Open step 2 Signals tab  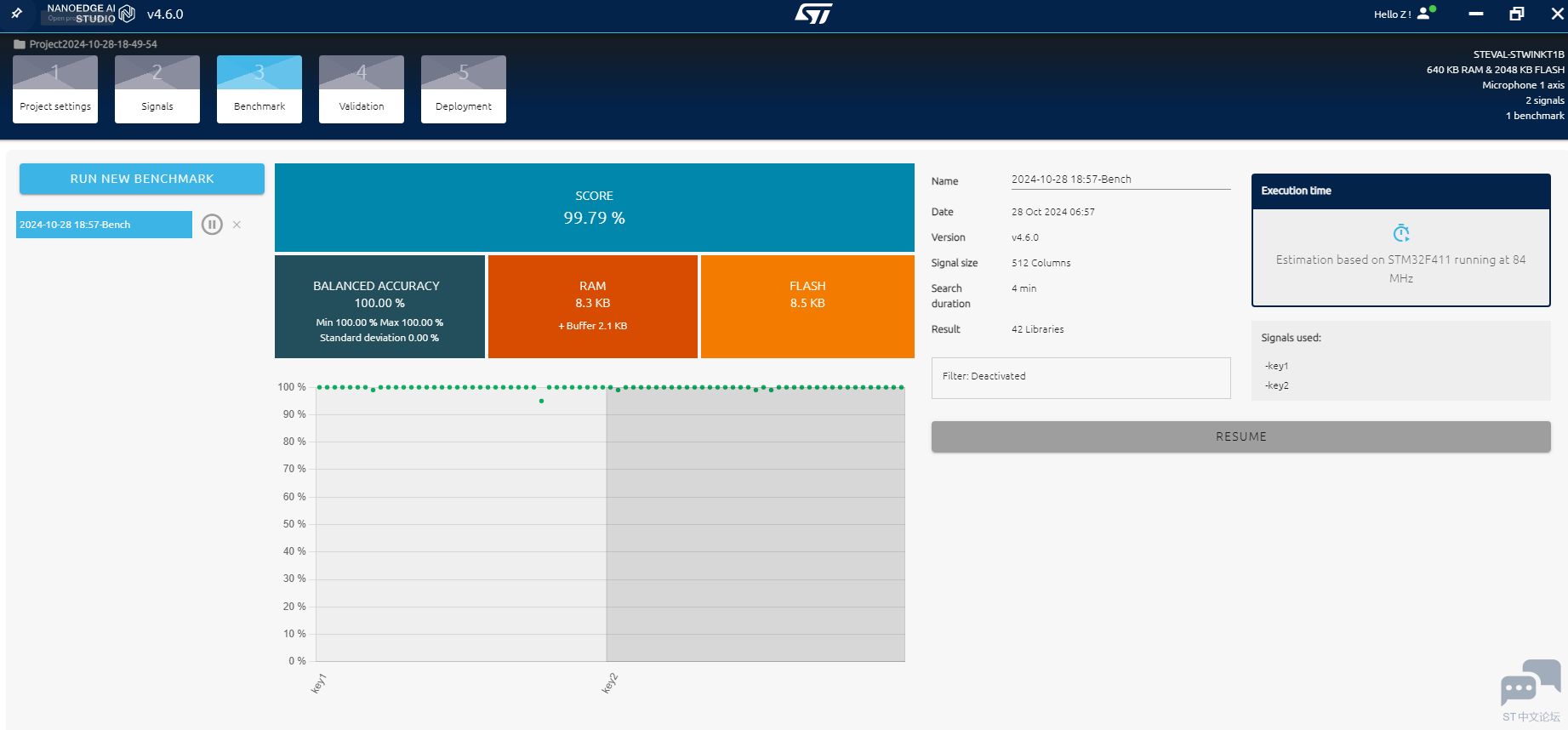(157, 89)
